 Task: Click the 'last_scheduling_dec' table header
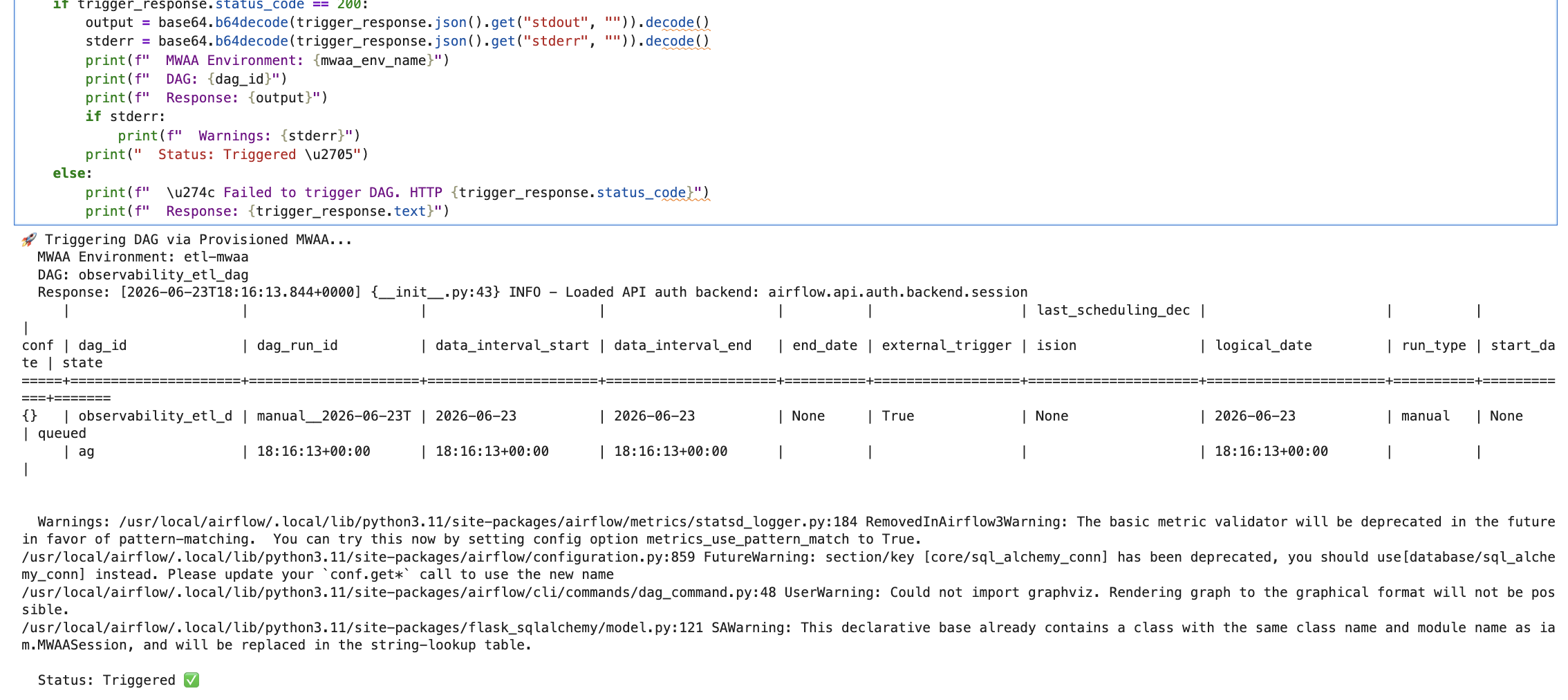1113,311
